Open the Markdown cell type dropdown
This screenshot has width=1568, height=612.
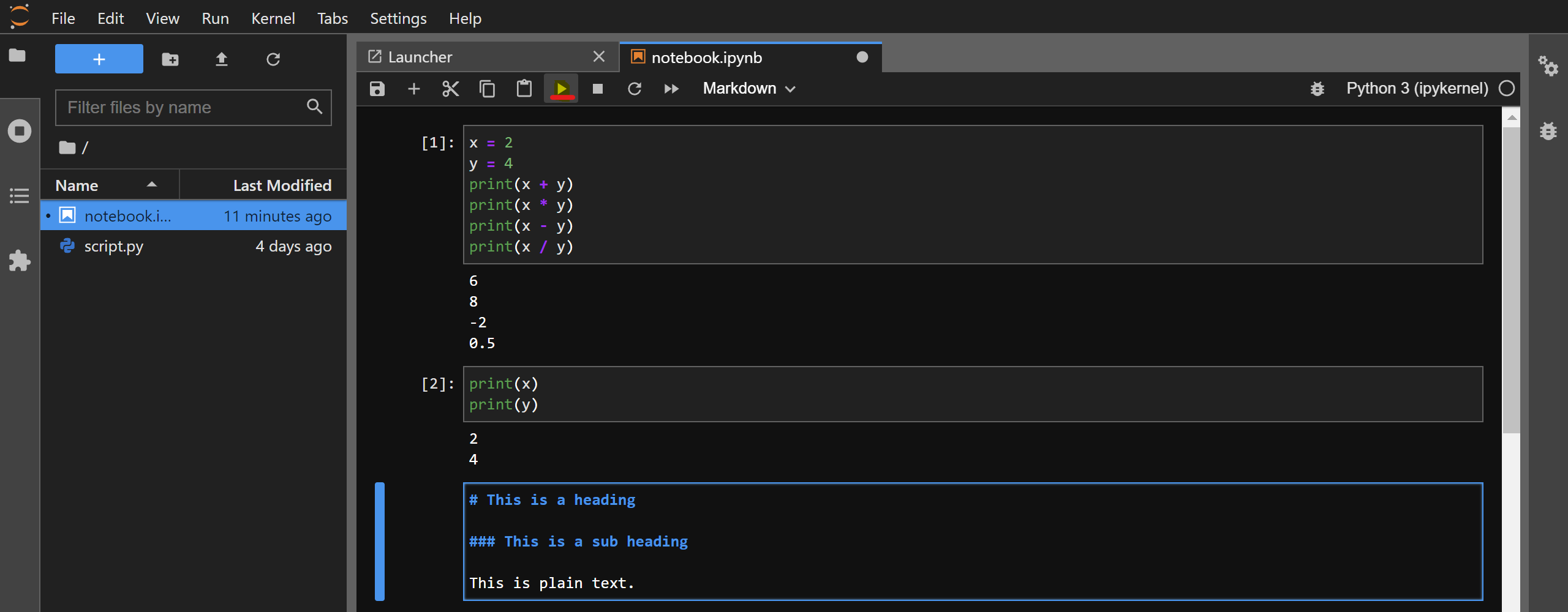tap(749, 89)
